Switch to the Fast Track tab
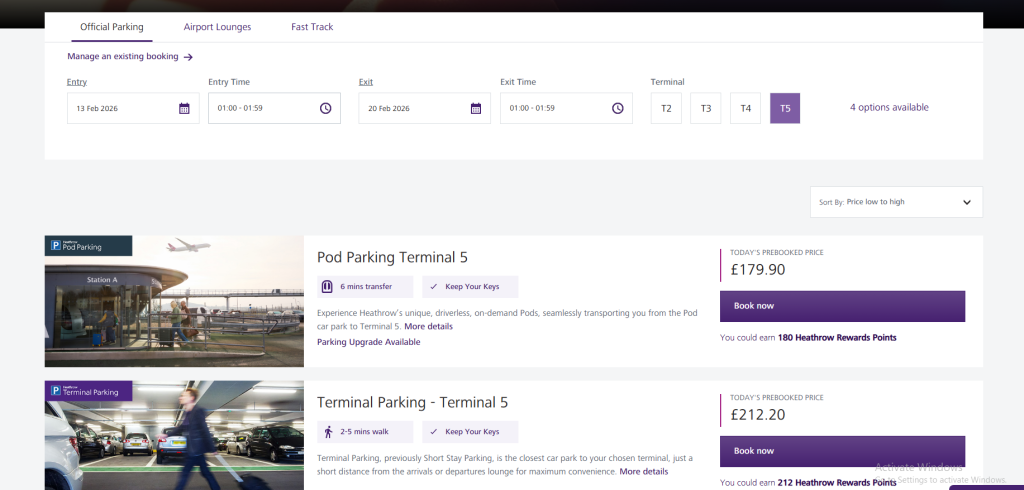The image size is (1024, 490). point(312,27)
